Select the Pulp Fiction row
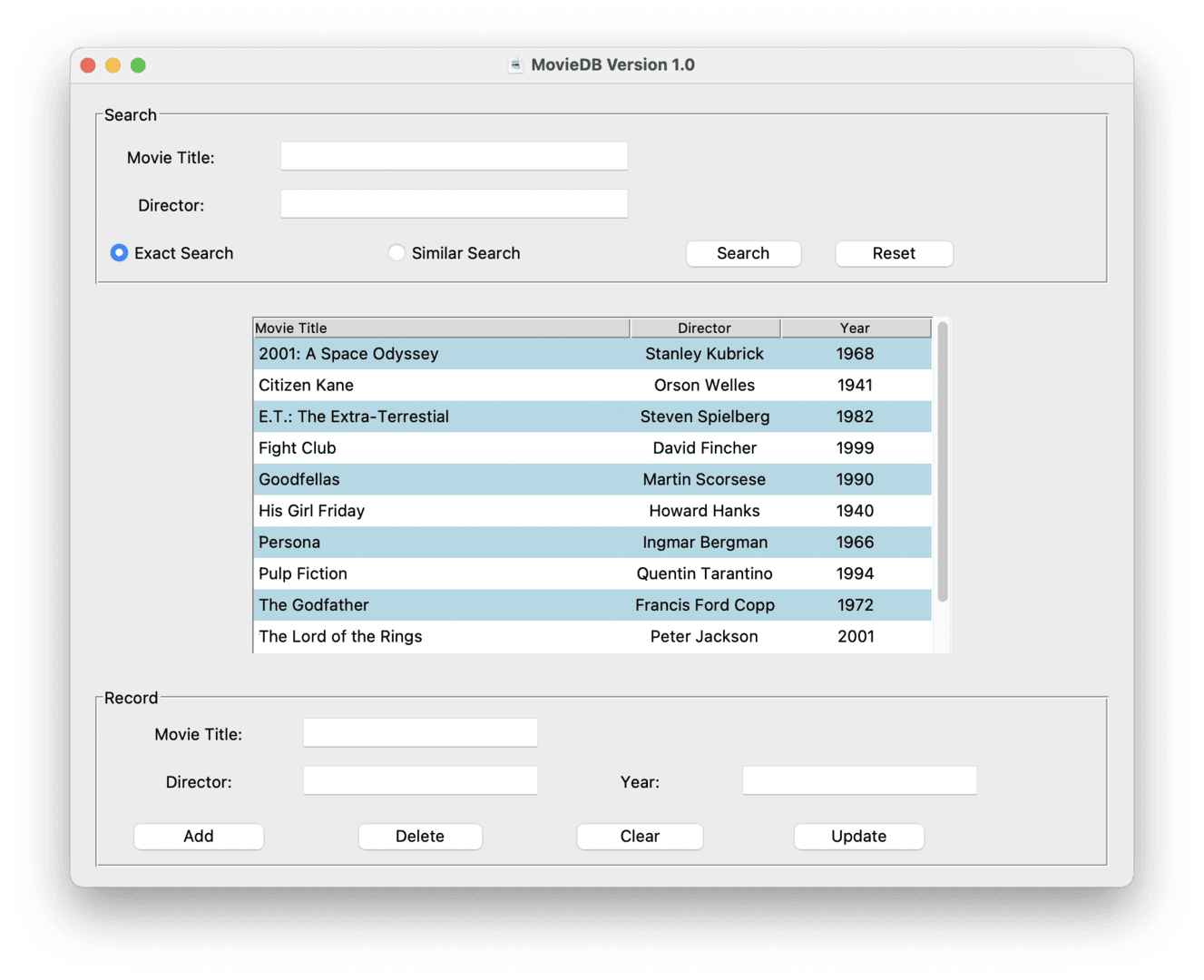The width and height of the screenshot is (1204, 980). 592,573
